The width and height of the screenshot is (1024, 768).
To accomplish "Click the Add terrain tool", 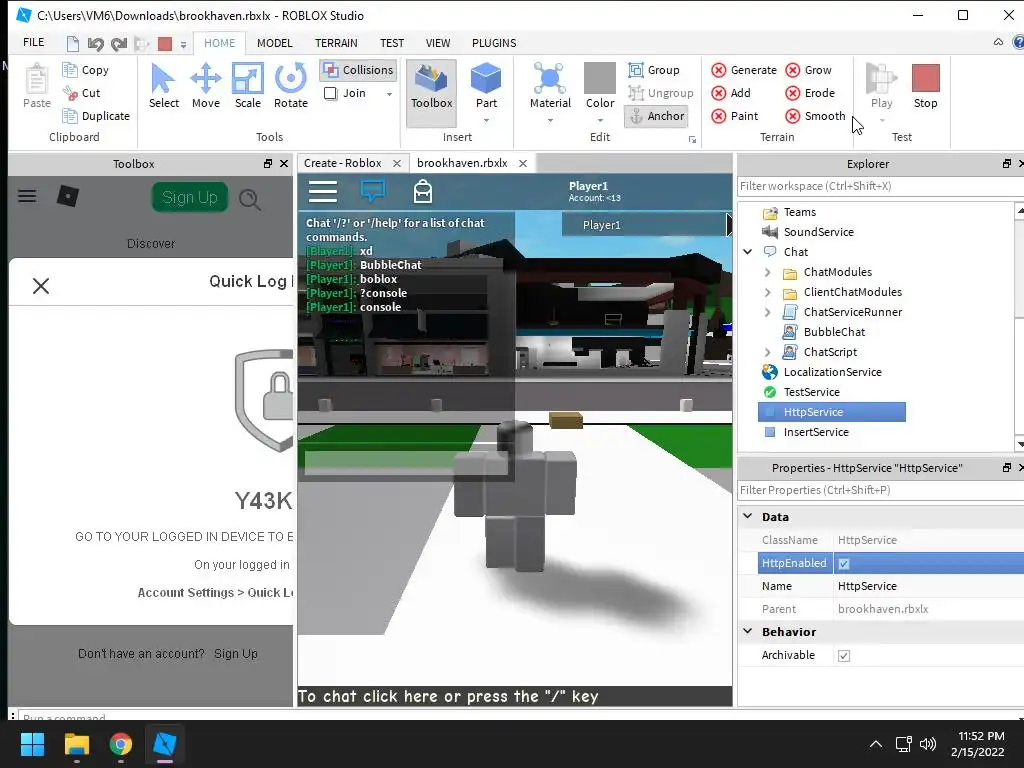I will point(731,93).
